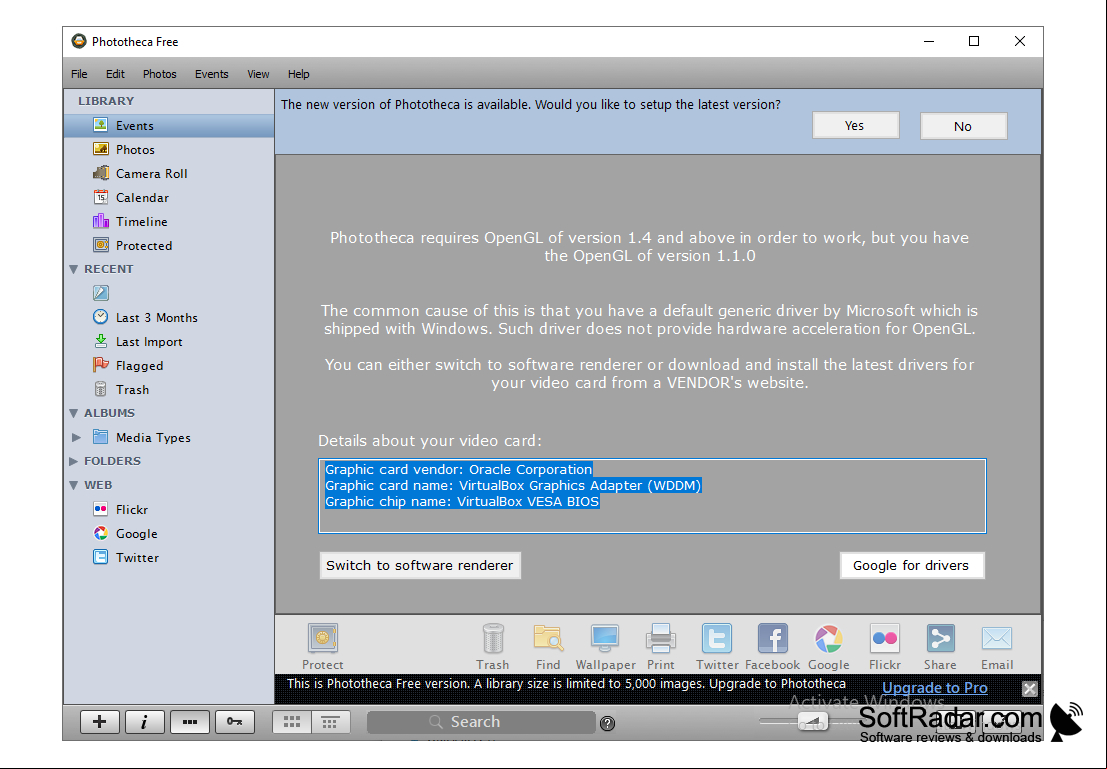The width and height of the screenshot is (1107, 769).
Task: Click the Trash can toolbar icon
Action: 493,646
